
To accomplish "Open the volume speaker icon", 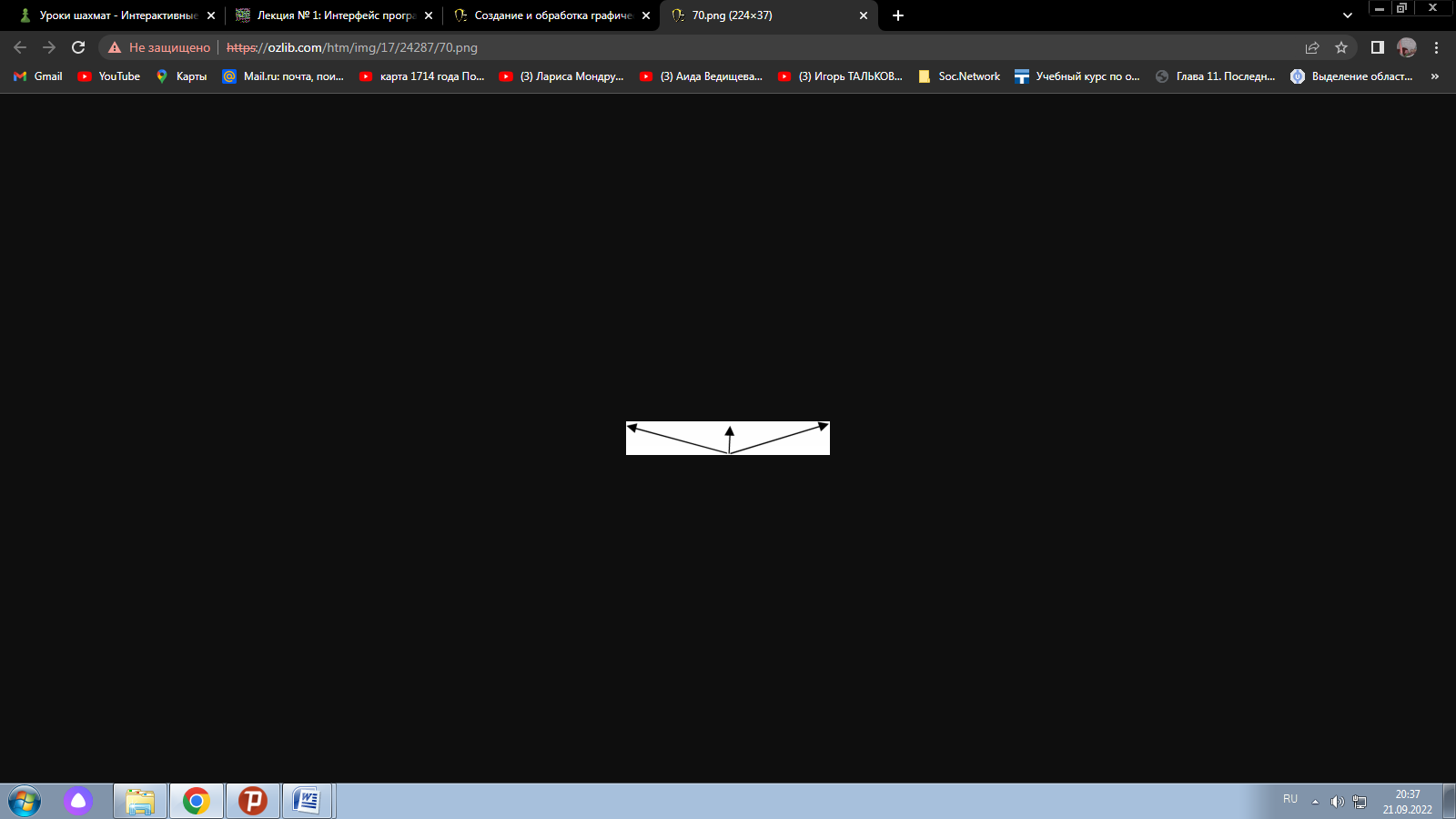I will [1337, 802].
